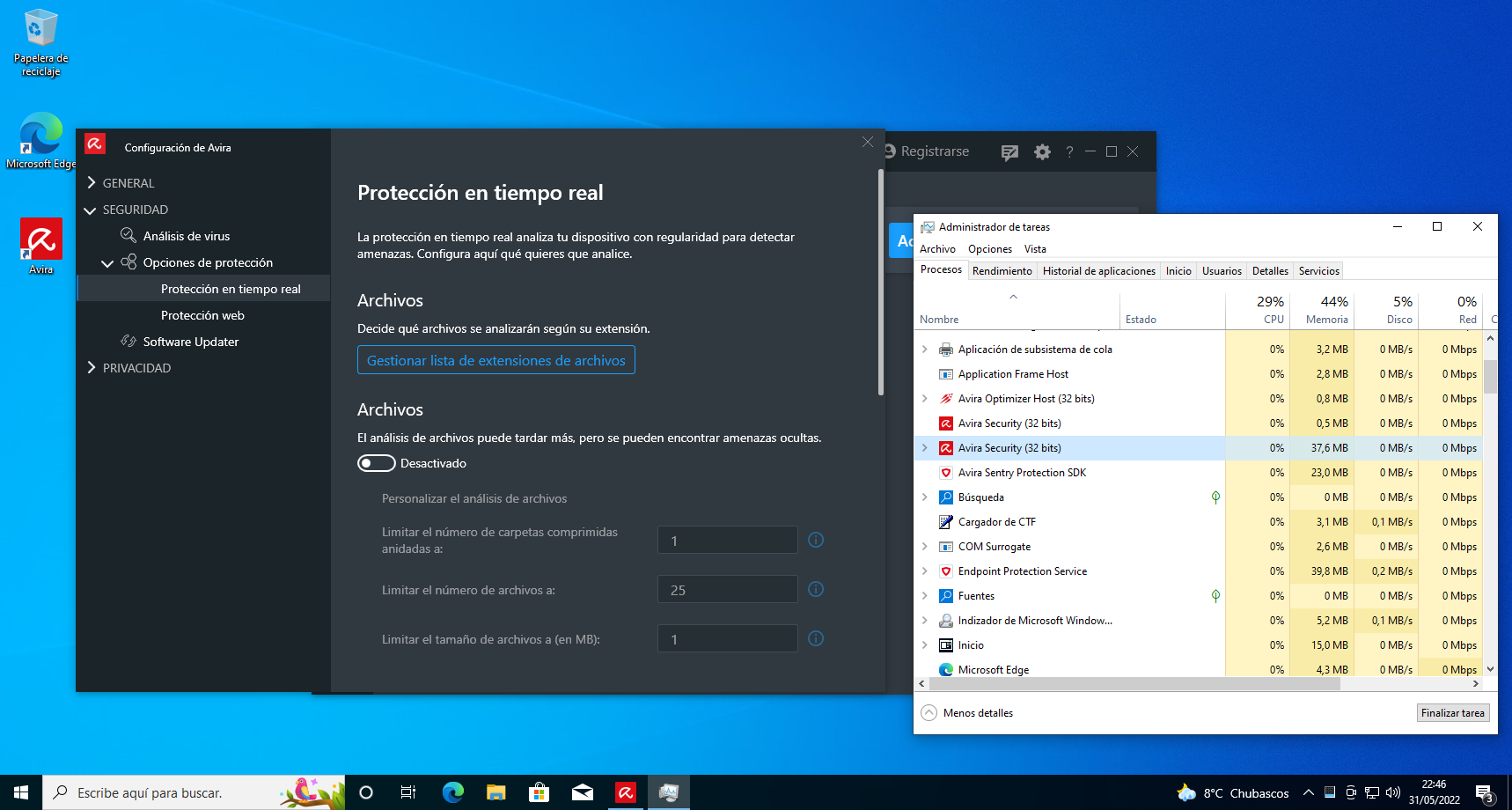
Task: Expand the Fuentes process group
Action: coord(924,596)
